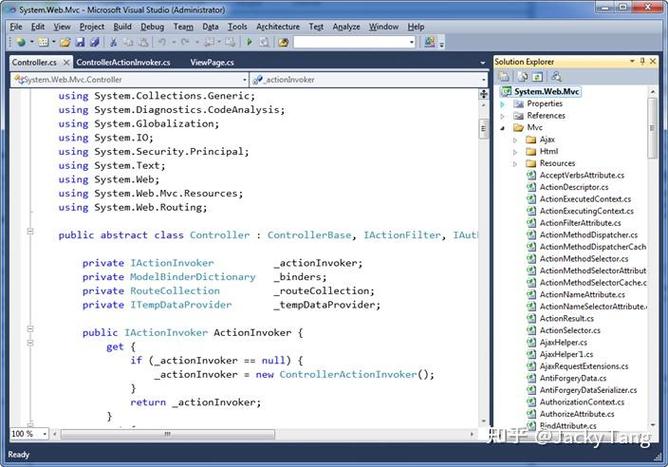Click the View Class Diagram icon in Solution Explorer
Screen dimensions: 668x467
pyautogui.click(x=556, y=77)
